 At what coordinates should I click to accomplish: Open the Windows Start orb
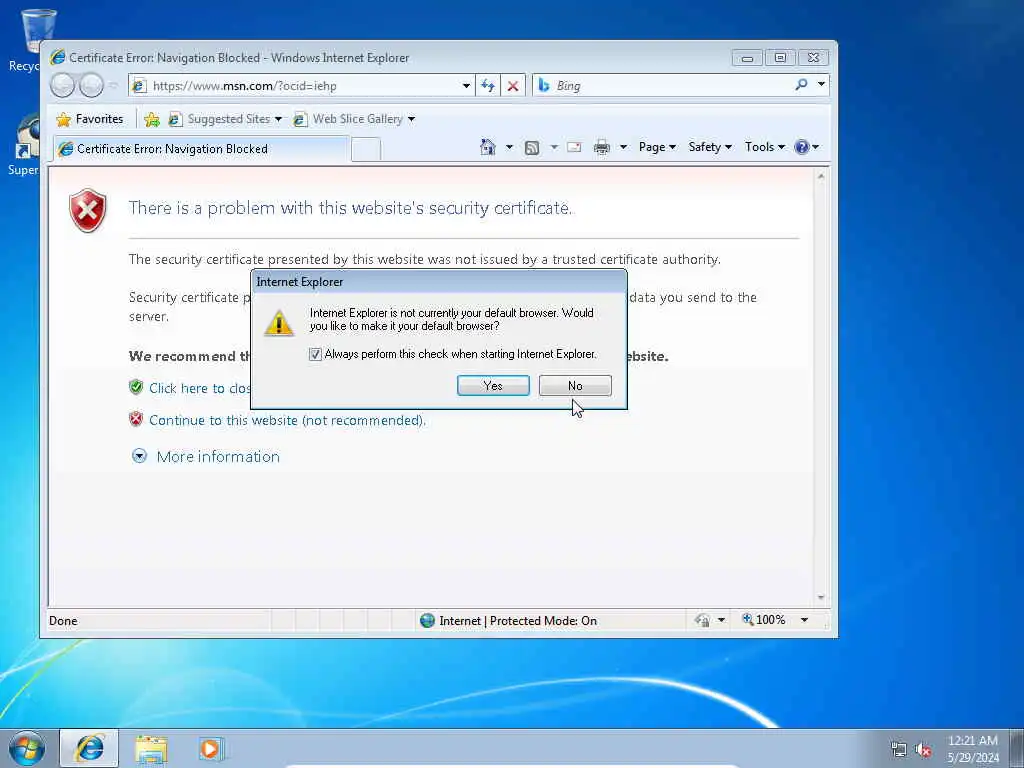coord(27,748)
